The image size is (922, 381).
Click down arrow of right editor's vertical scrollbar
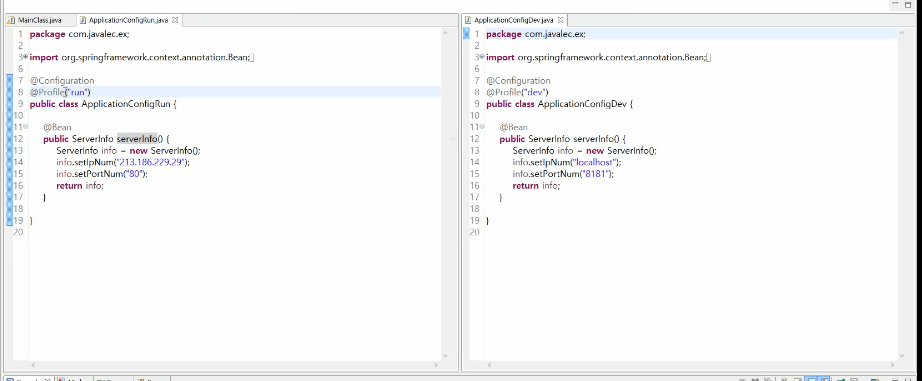tap(902, 355)
